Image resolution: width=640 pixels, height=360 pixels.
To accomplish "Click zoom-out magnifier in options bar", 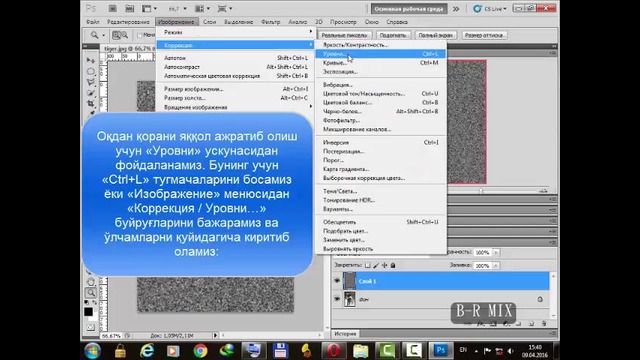I will (x=124, y=36).
